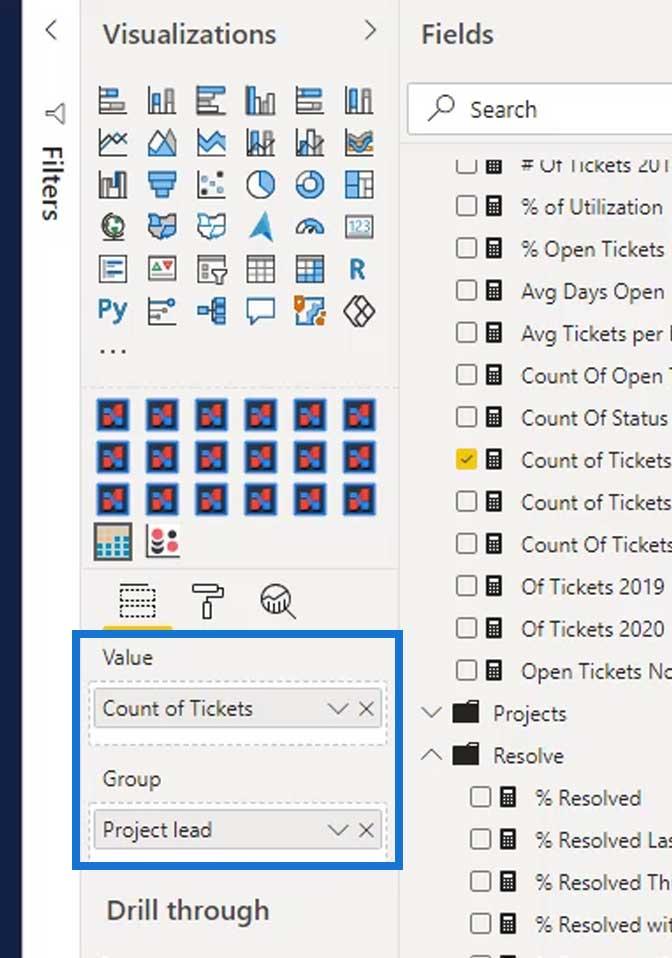
Task: Select the decomposition tree visual
Action: (x=211, y=311)
